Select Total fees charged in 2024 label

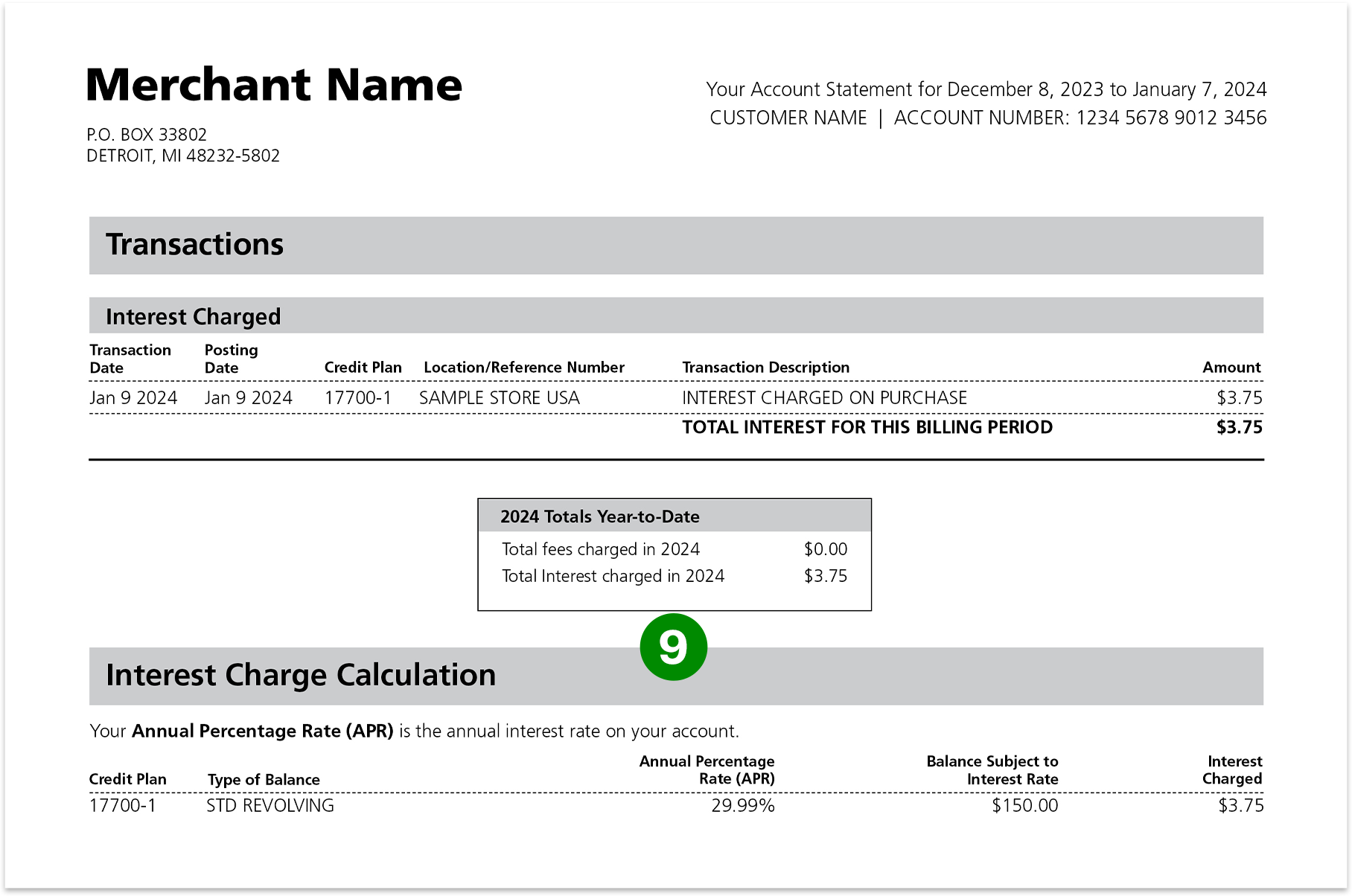(601, 549)
